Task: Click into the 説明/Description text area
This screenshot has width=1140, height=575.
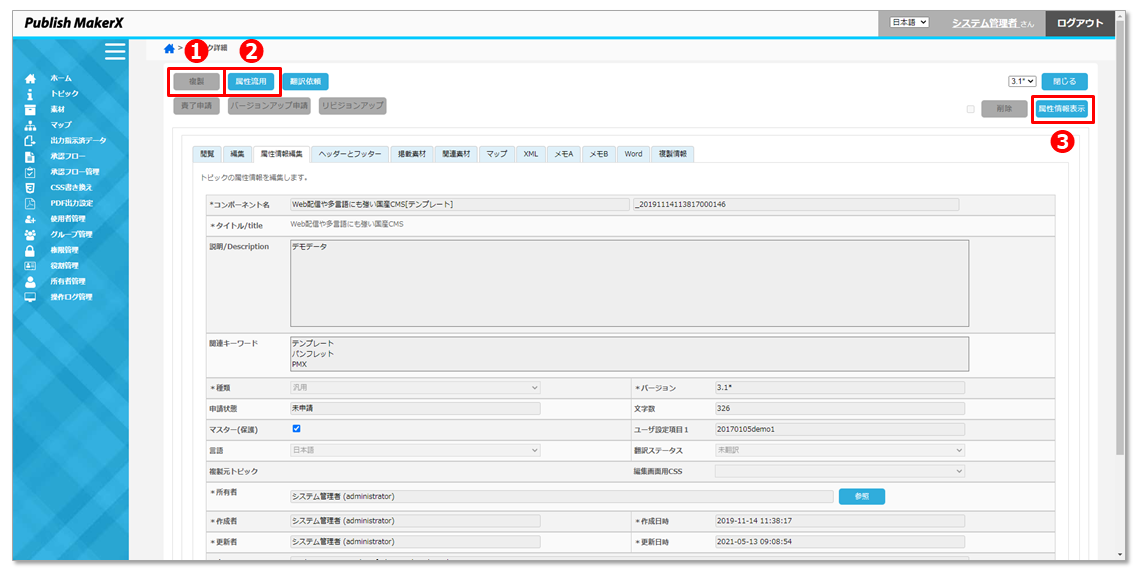Action: [629, 283]
